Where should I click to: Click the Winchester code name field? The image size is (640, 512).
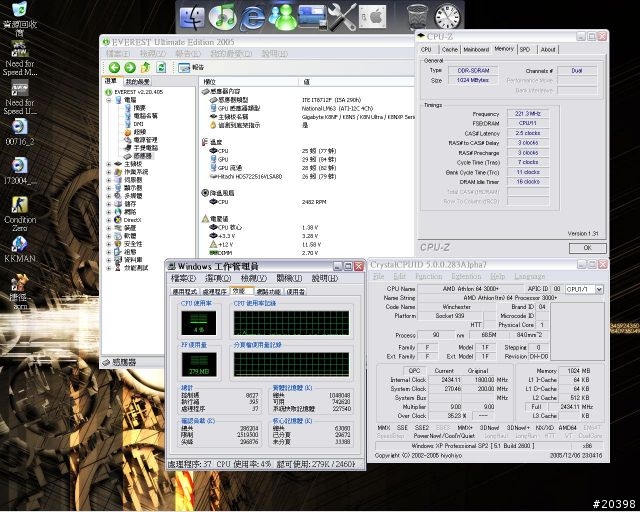[x=456, y=307]
